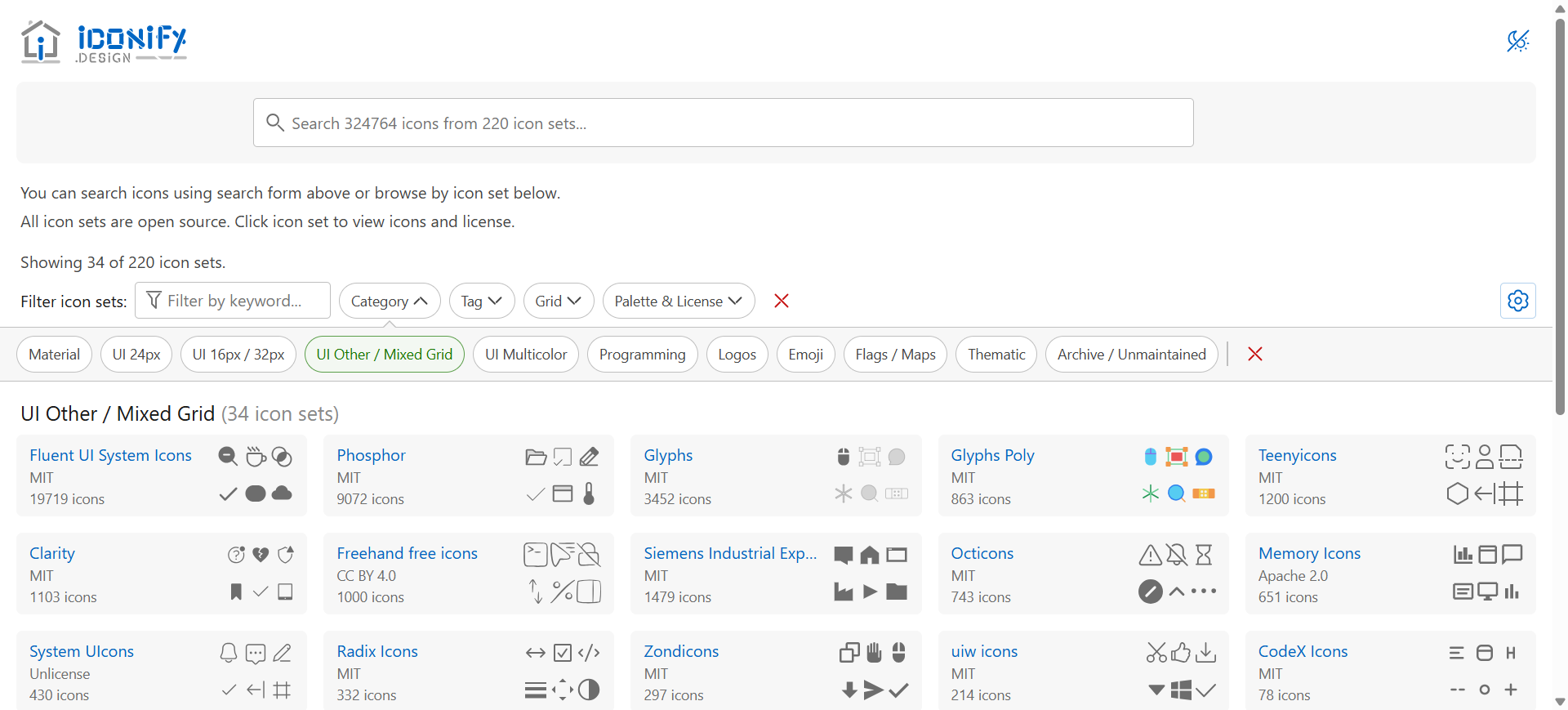This screenshot has height=710, width=1568.
Task: Click the green asterisk icon in the Glyphs Poly card
Action: (x=1150, y=493)
